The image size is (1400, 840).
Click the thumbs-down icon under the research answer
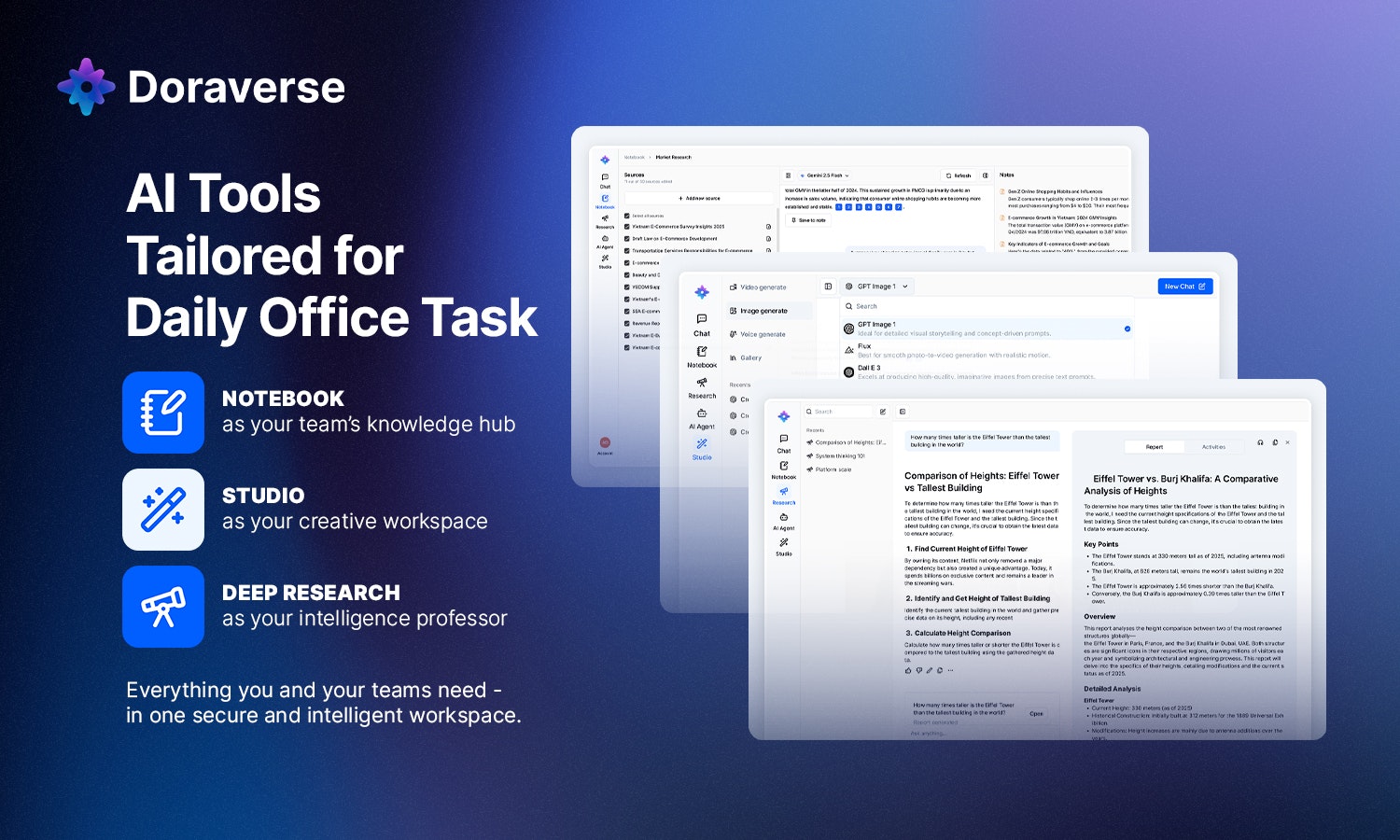pyautogui.click(x=919, y=670)
